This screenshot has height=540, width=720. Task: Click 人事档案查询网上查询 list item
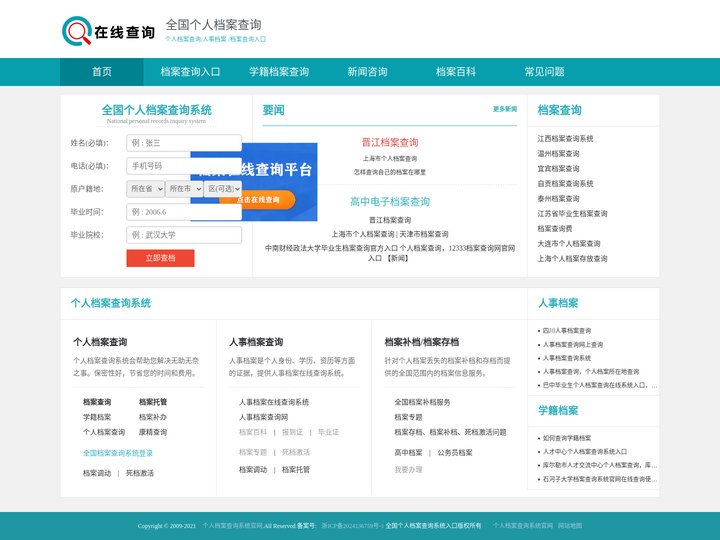point(573,344)
